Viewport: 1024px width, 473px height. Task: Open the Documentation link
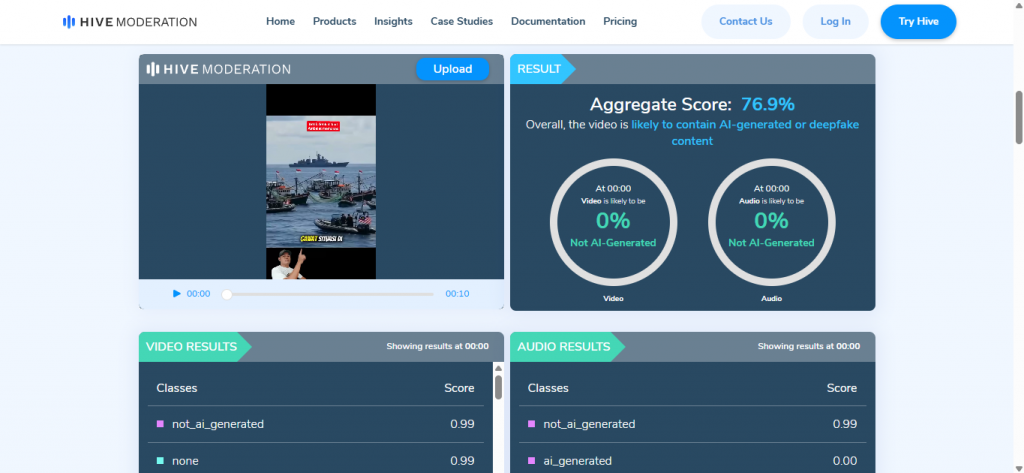(548, 21)
